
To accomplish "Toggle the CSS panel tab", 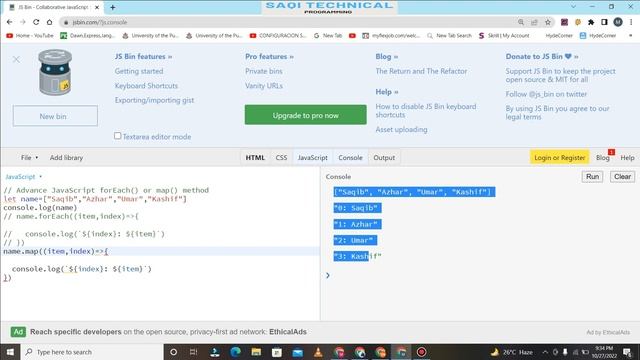I will pos(281,158).
